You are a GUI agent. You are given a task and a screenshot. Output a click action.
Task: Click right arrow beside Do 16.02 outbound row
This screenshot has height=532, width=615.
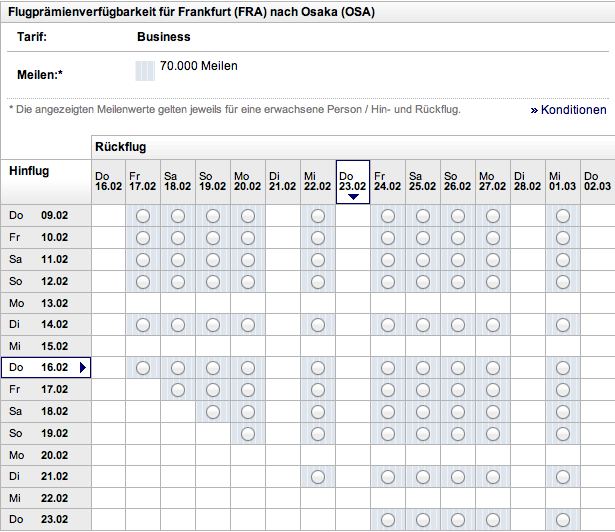[x=83, y=368]
